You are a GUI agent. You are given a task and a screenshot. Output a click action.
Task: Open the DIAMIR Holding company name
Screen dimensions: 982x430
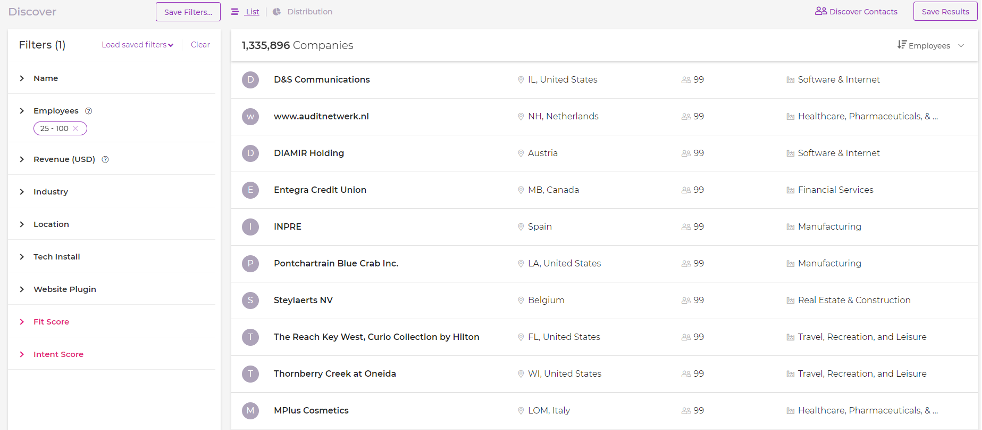309,153
